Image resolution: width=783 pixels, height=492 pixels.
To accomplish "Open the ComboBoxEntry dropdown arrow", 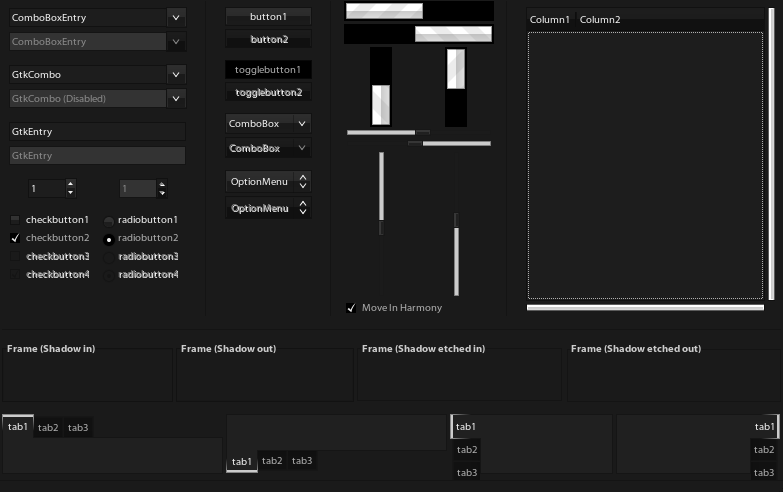I will point(176,17).
